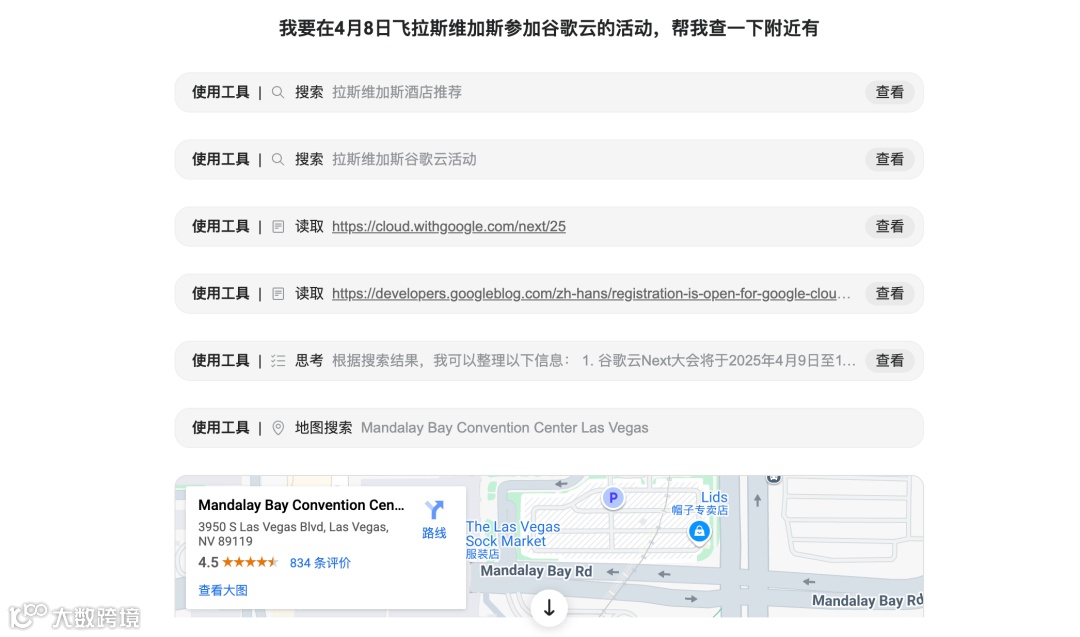
Task: Click the 3950 S Las Vegas Blvd address text
Action: pyautogui.click(x=293, y=534)
